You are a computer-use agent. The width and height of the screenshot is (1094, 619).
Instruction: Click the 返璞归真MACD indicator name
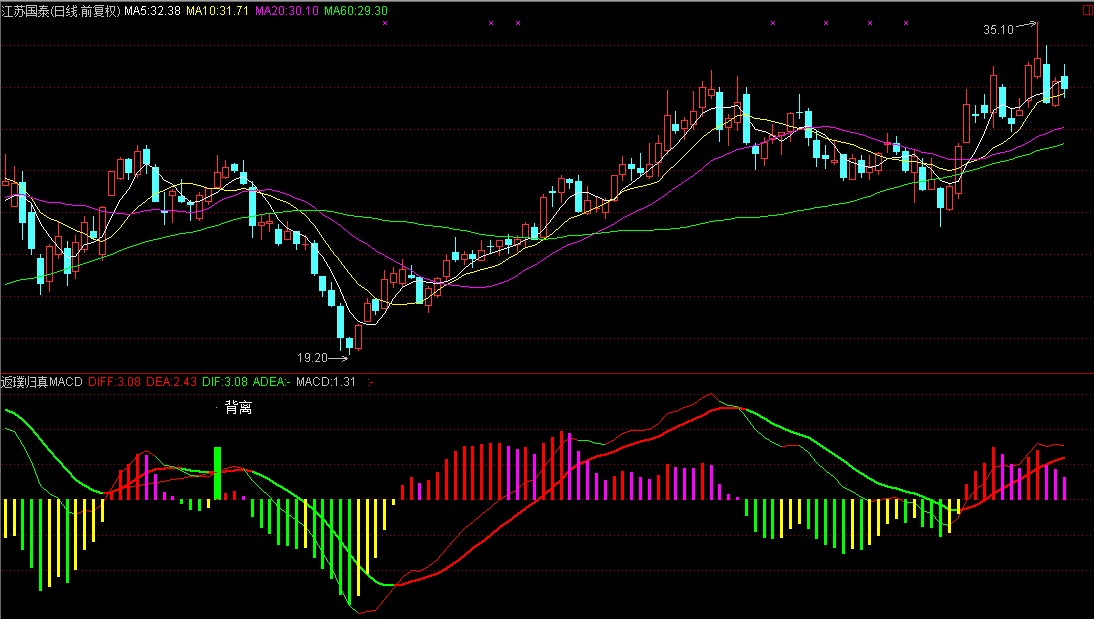[42, 382]
